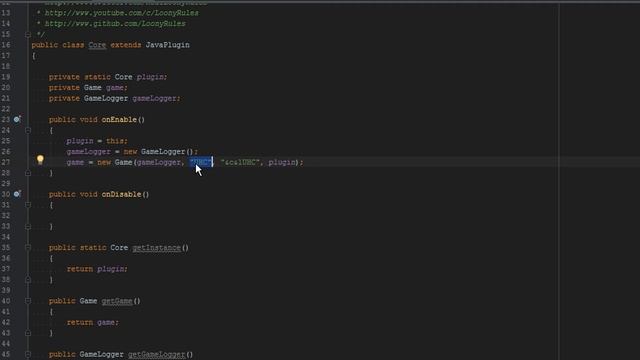Click the plugin argument in the Game constructor
This screenshot has width=640, height=360.
pyautogui.click(x=282, y=162)
